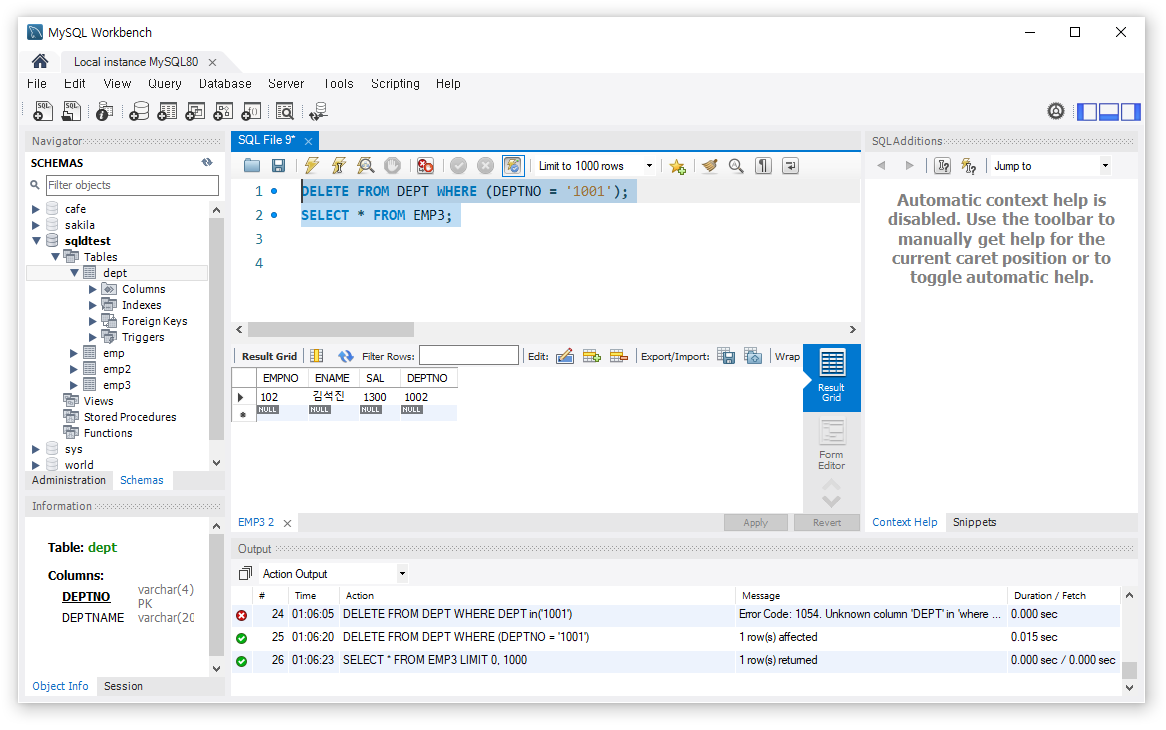The height and width of the screenshot is (730, 1166).
Task: Open the Form Editor view
Action: (831, 445)
